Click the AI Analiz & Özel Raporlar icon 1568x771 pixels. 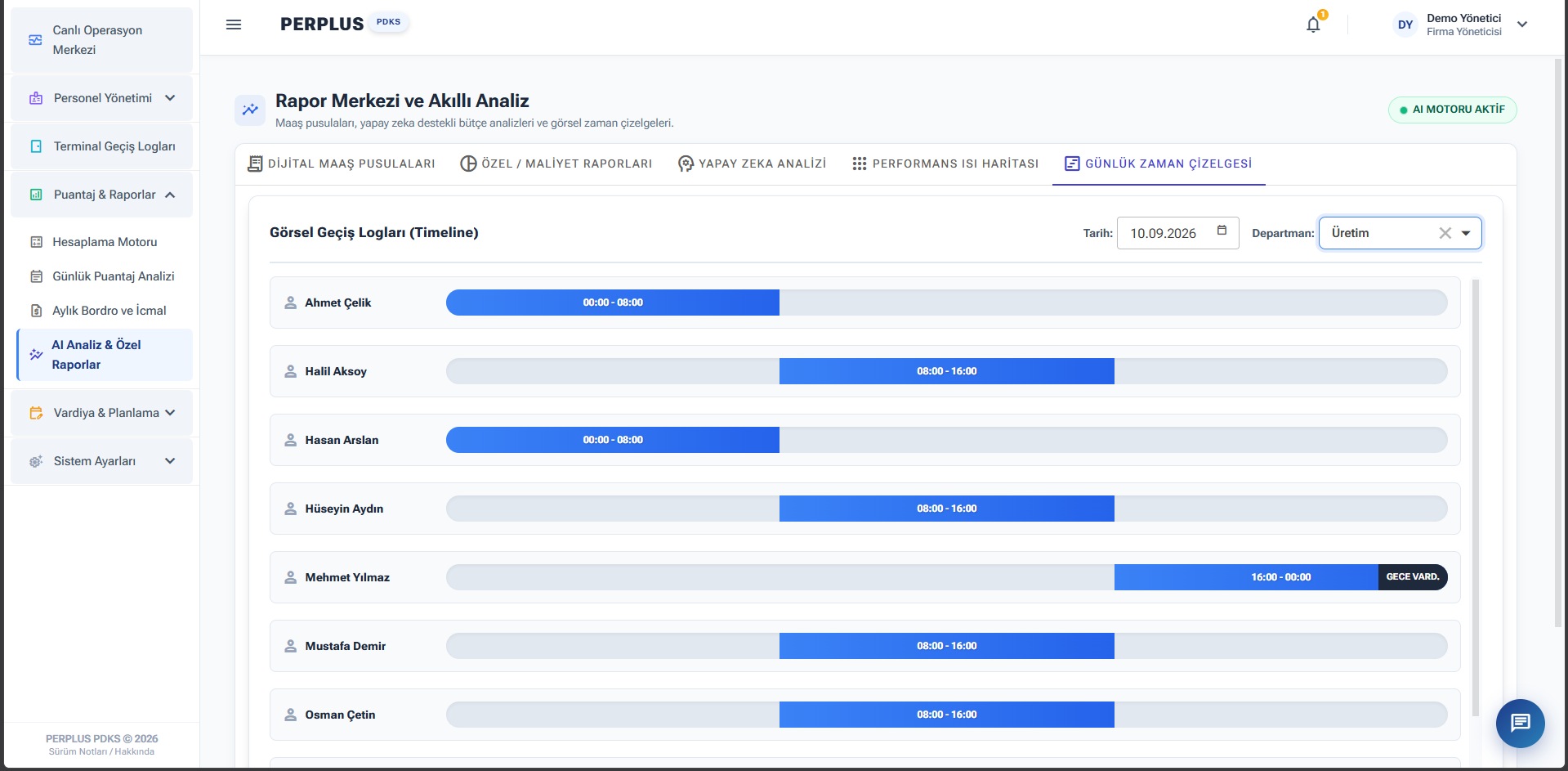coord(36,355)
